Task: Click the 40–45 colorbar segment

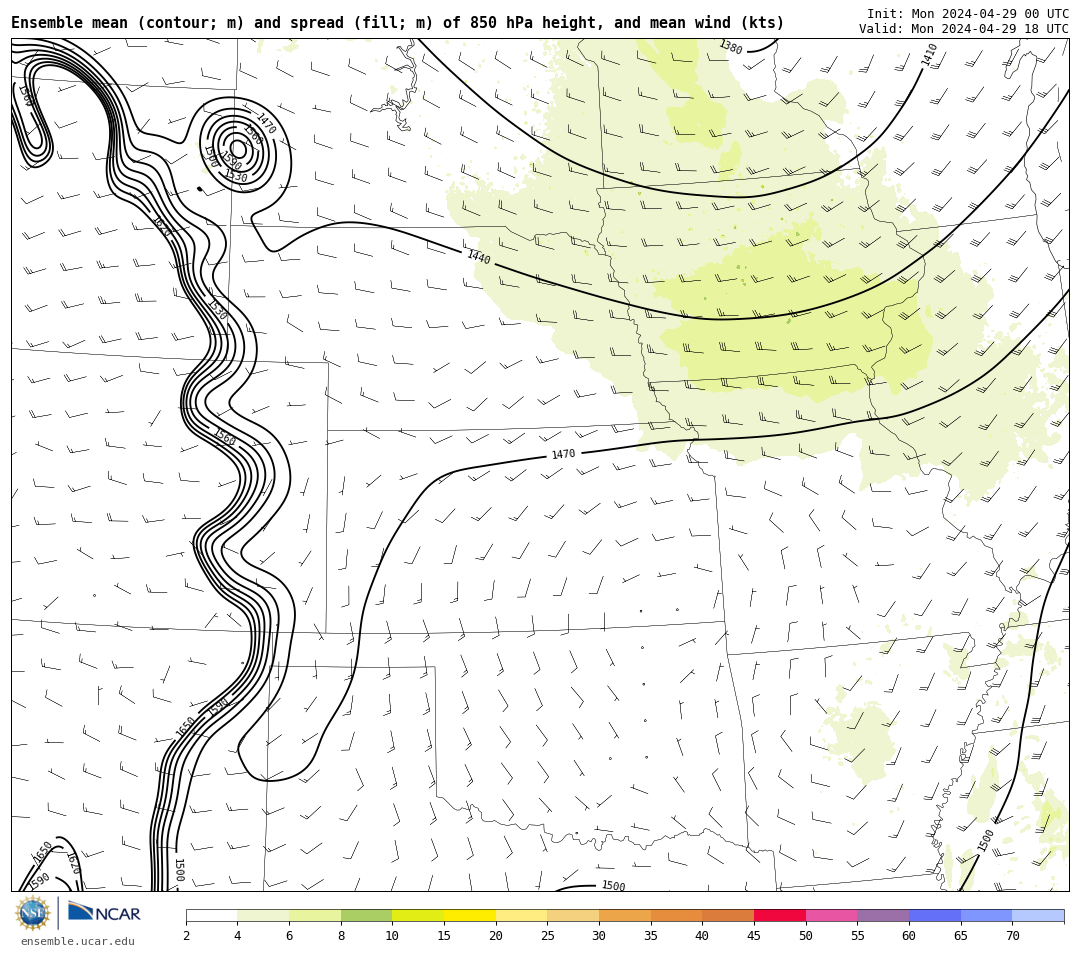Action: pyautogui.click(x=728, y=915)
